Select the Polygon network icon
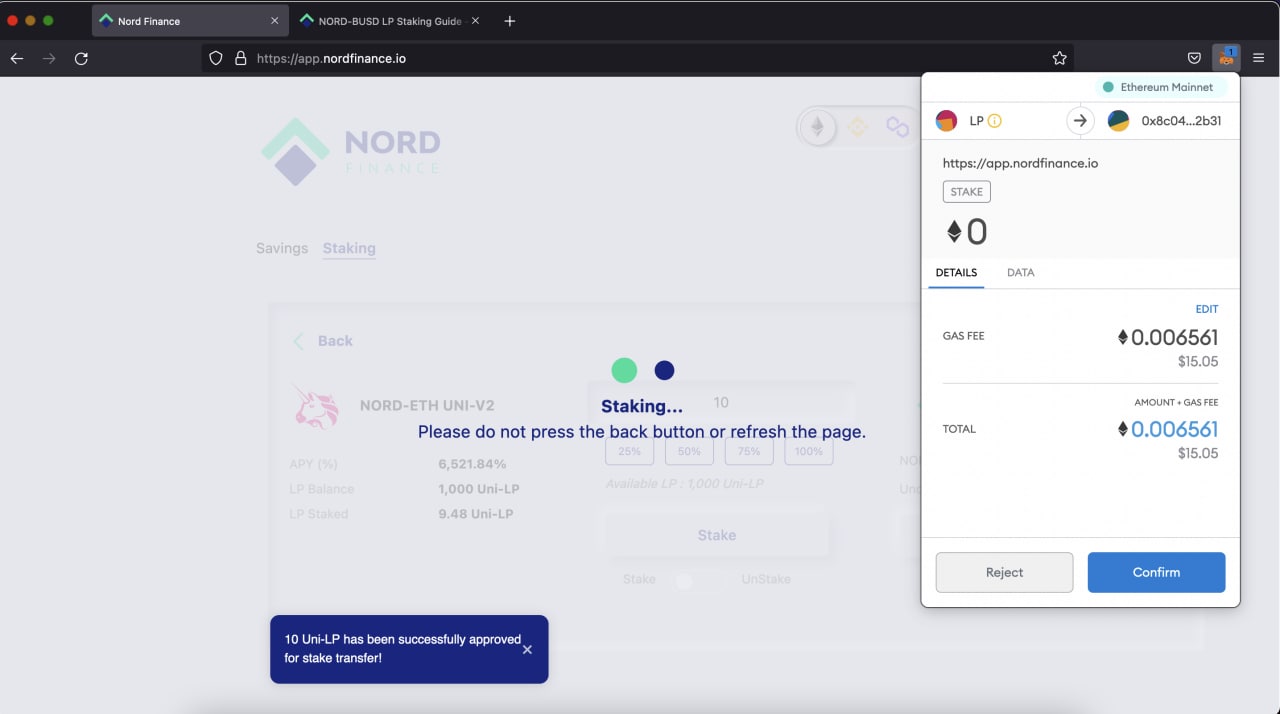Screen dimensions: 1280x714 [897, 127]
